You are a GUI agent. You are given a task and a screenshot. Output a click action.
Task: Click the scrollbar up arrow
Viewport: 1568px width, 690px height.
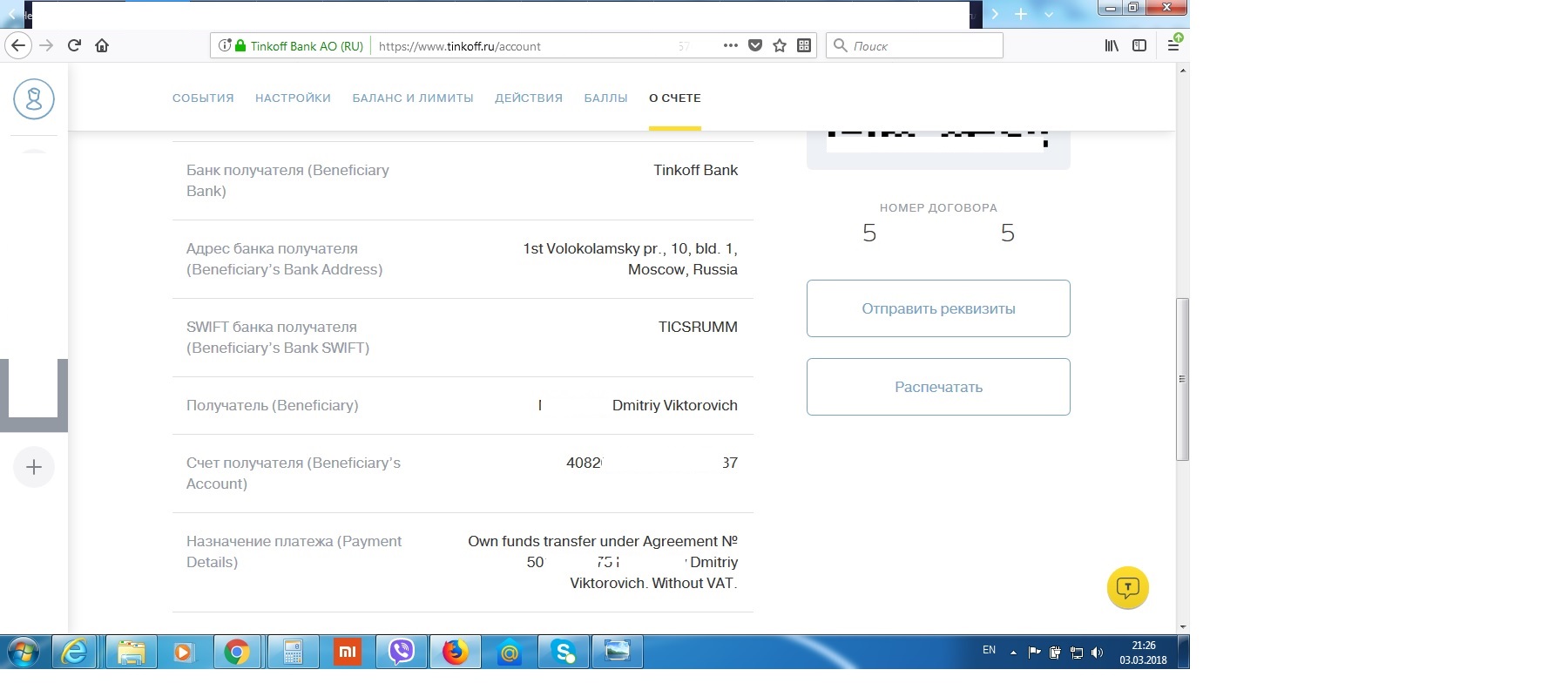point(1182,70)
